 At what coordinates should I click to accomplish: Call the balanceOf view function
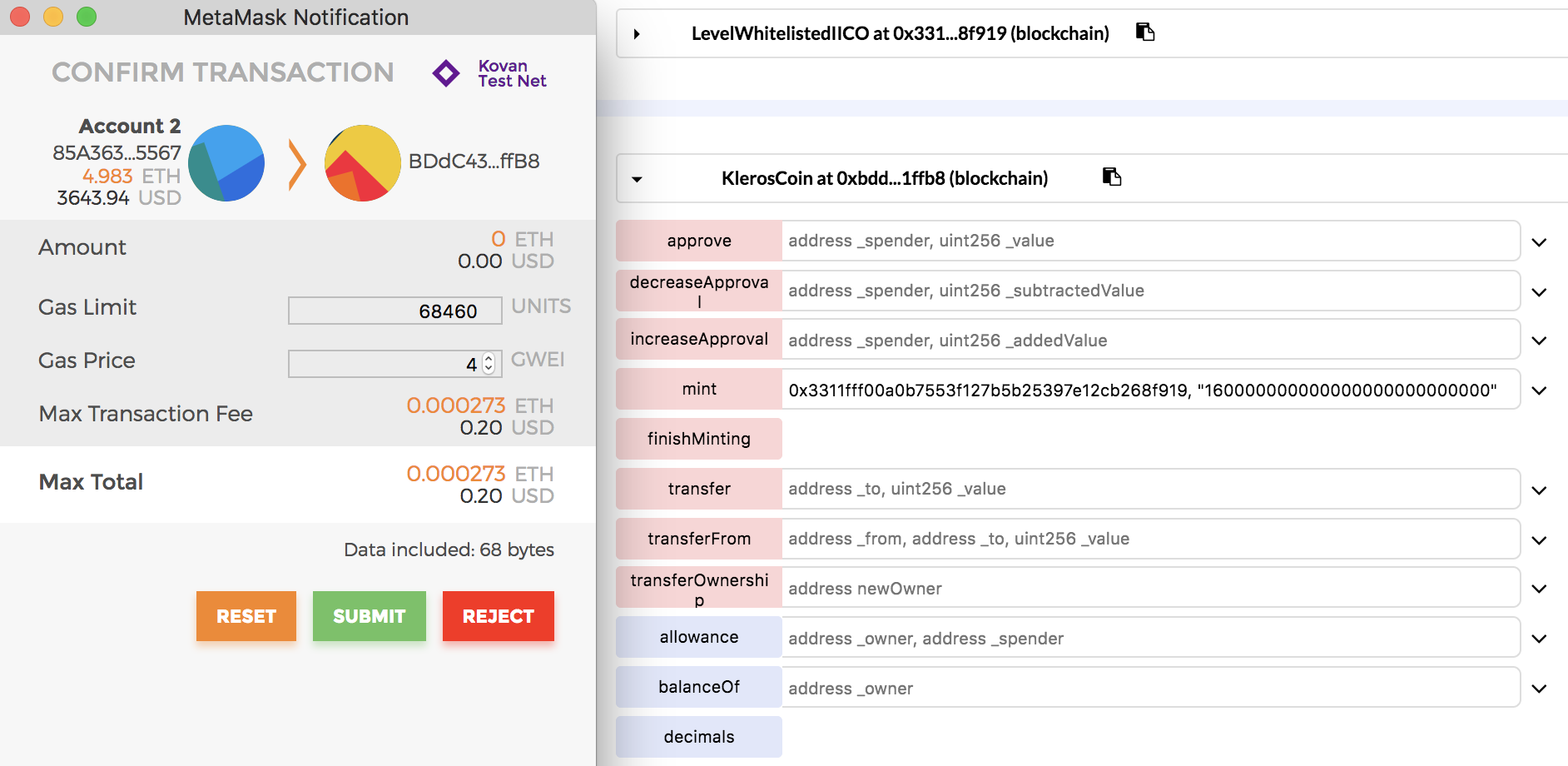pos(699,687)
